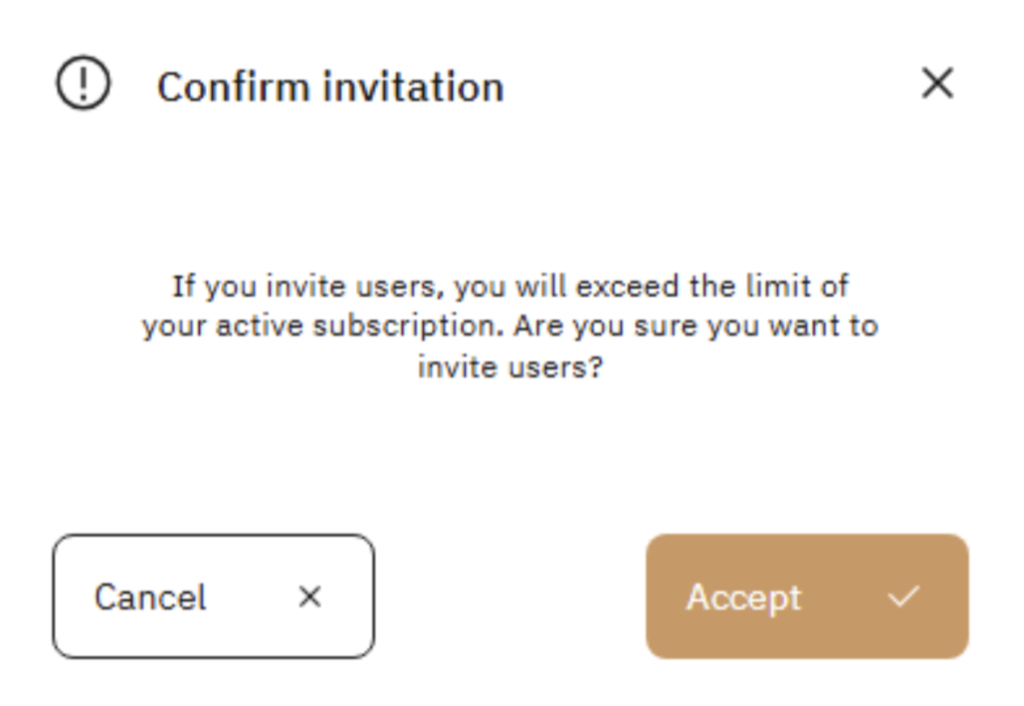Click the small cross on the outlined button

(310, 597)
